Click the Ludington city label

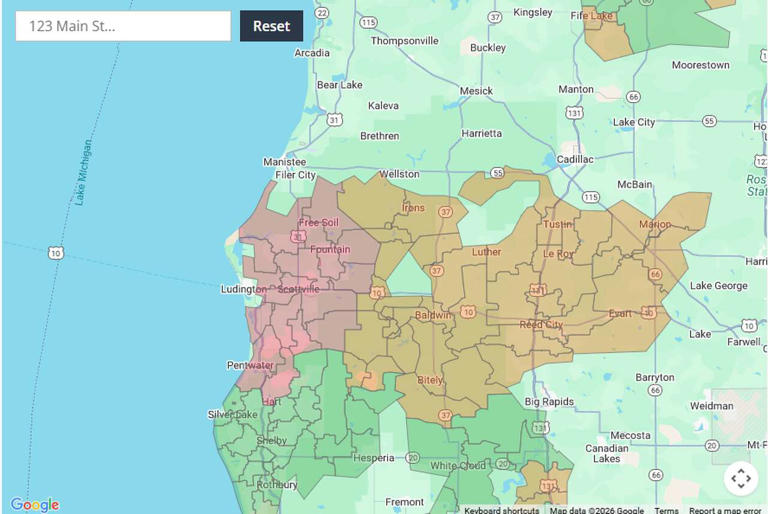click(243, 289)
